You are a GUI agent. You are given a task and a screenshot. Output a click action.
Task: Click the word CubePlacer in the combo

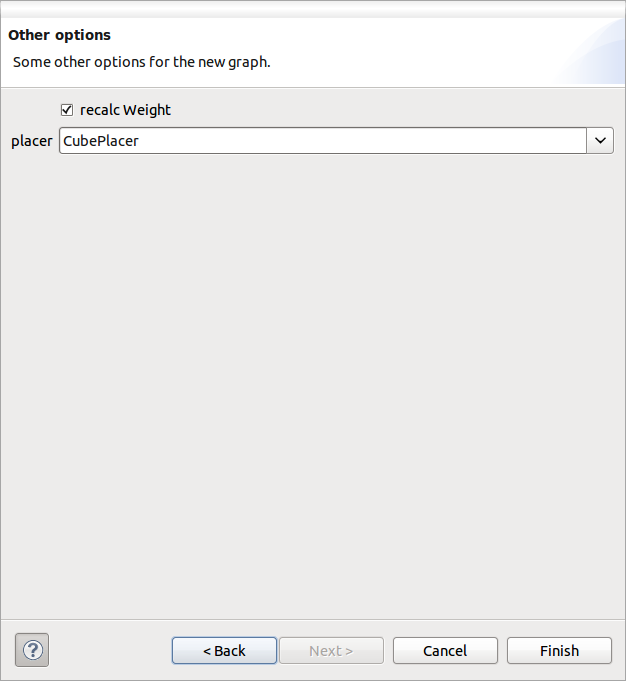pos(101,141)
